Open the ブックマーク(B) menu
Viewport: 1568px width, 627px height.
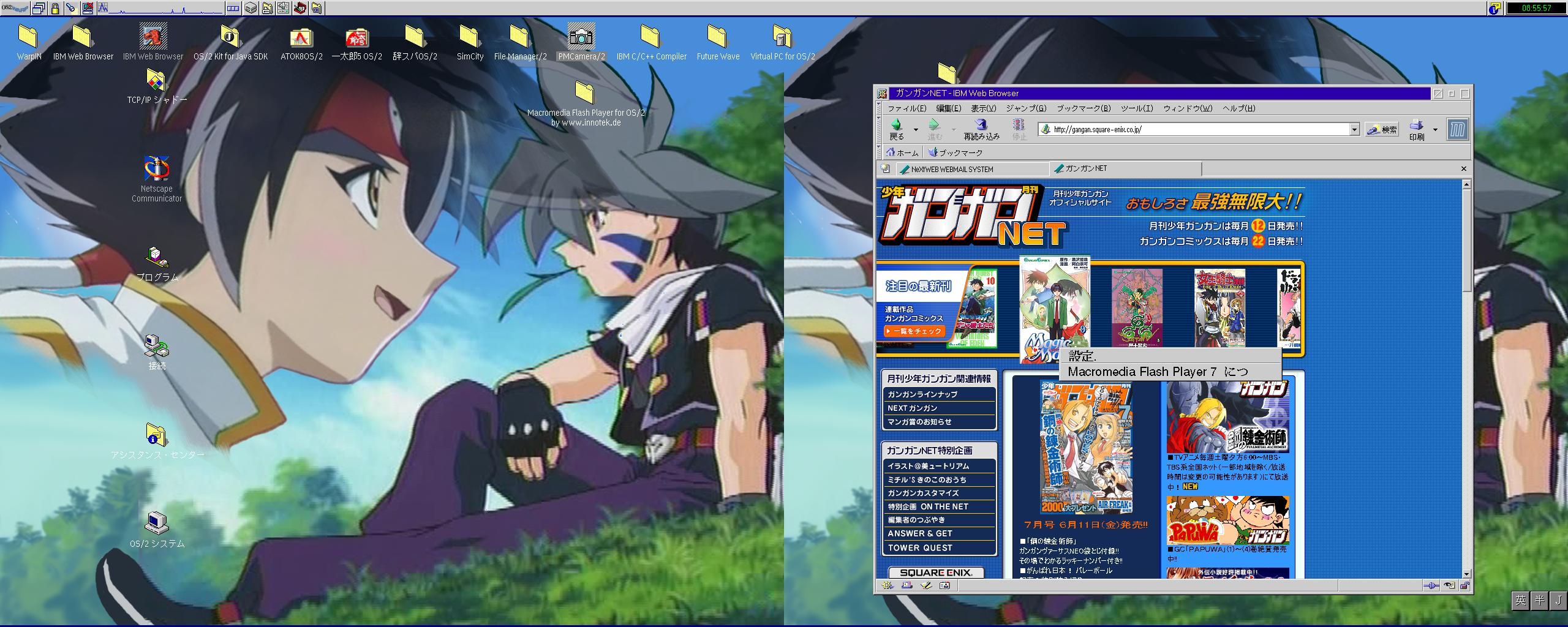pyautogui.click(x=1084, y=108)
